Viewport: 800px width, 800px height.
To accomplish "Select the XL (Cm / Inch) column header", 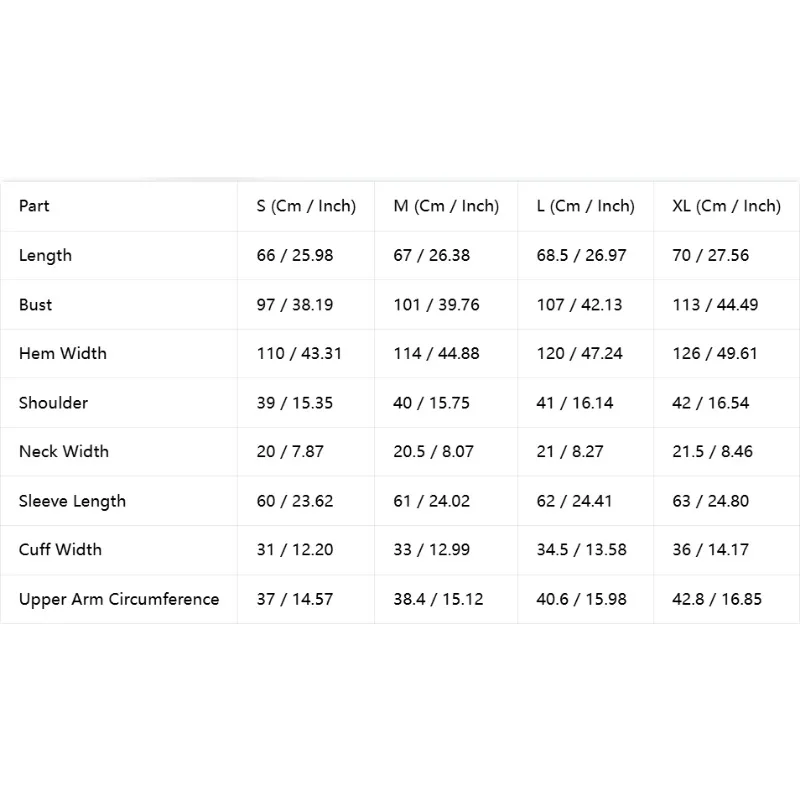I will point(726,206).
